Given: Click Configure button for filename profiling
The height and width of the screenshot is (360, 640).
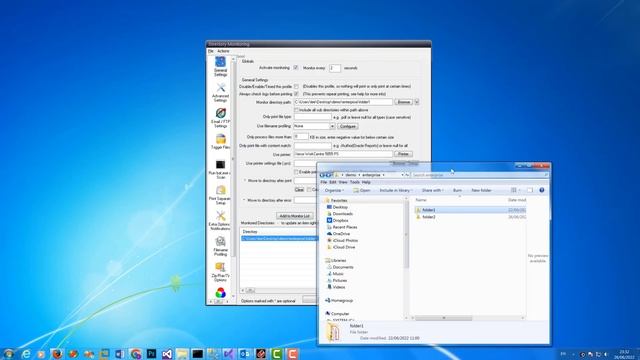Looking at the screenshot, I should 348,127.
